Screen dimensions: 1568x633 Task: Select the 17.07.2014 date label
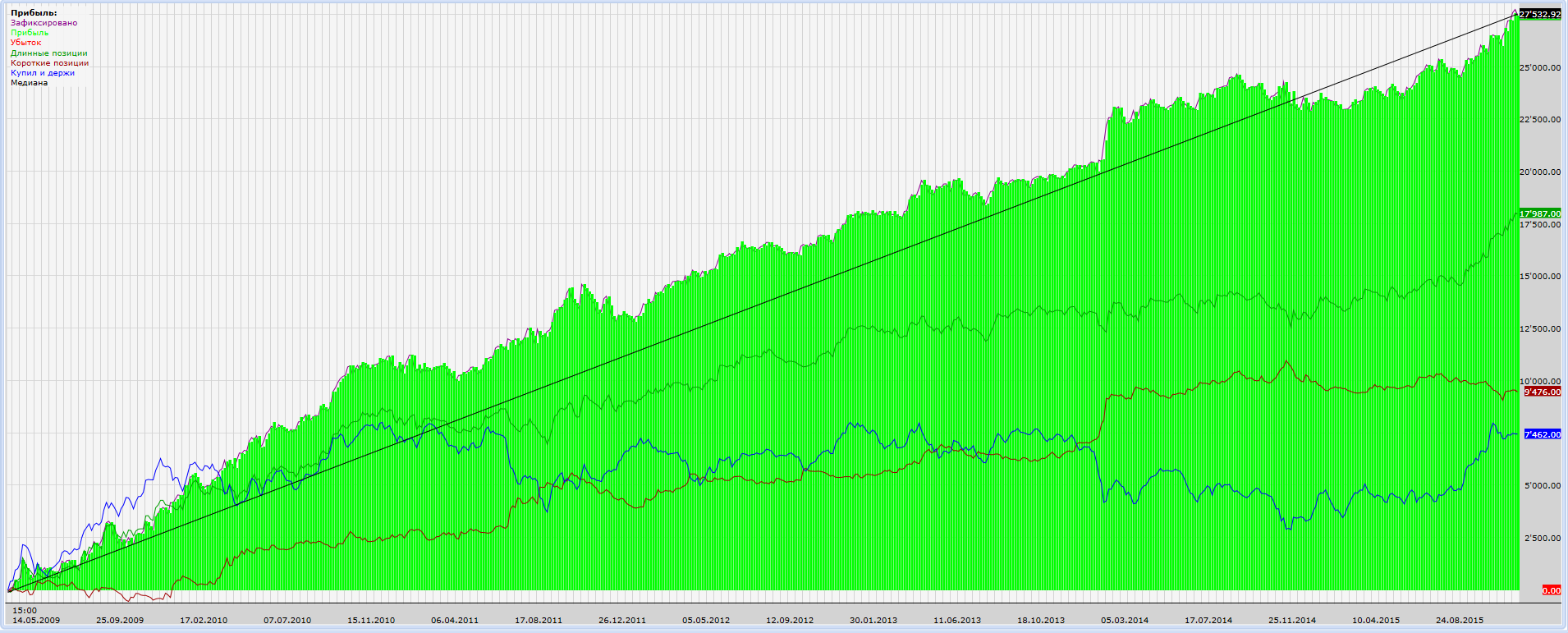pos(1208,621)
